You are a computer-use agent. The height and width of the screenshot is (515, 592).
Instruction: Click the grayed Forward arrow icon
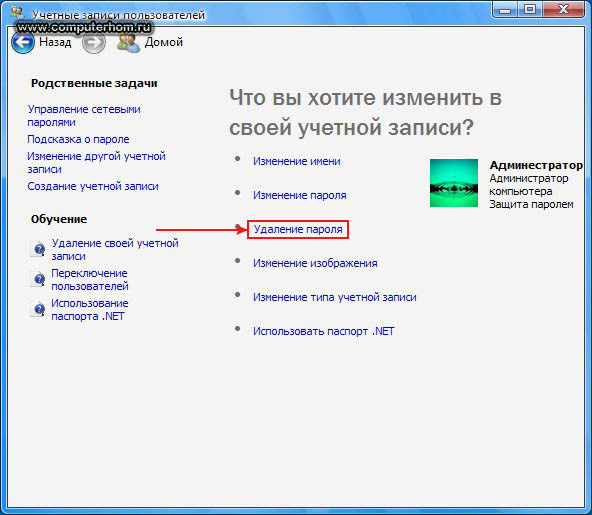(x=94, y=42)
